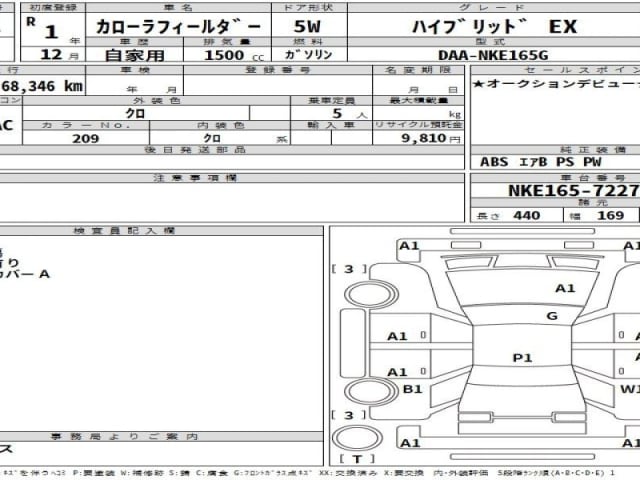Select the PS equipment label
The image size is (640, 480).
tap(565, 162)
